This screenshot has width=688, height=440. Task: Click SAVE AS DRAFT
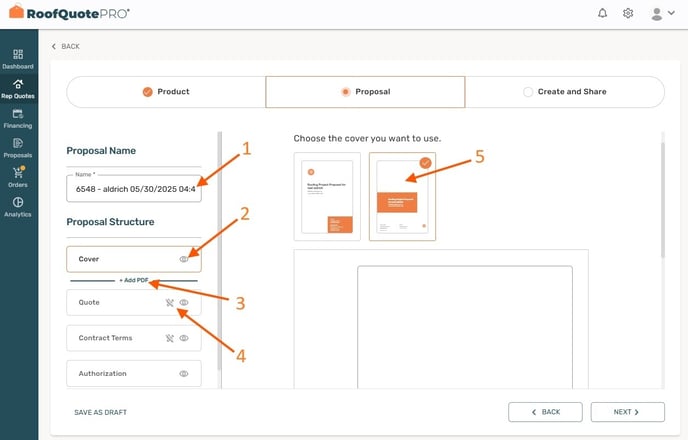[100, 412]
